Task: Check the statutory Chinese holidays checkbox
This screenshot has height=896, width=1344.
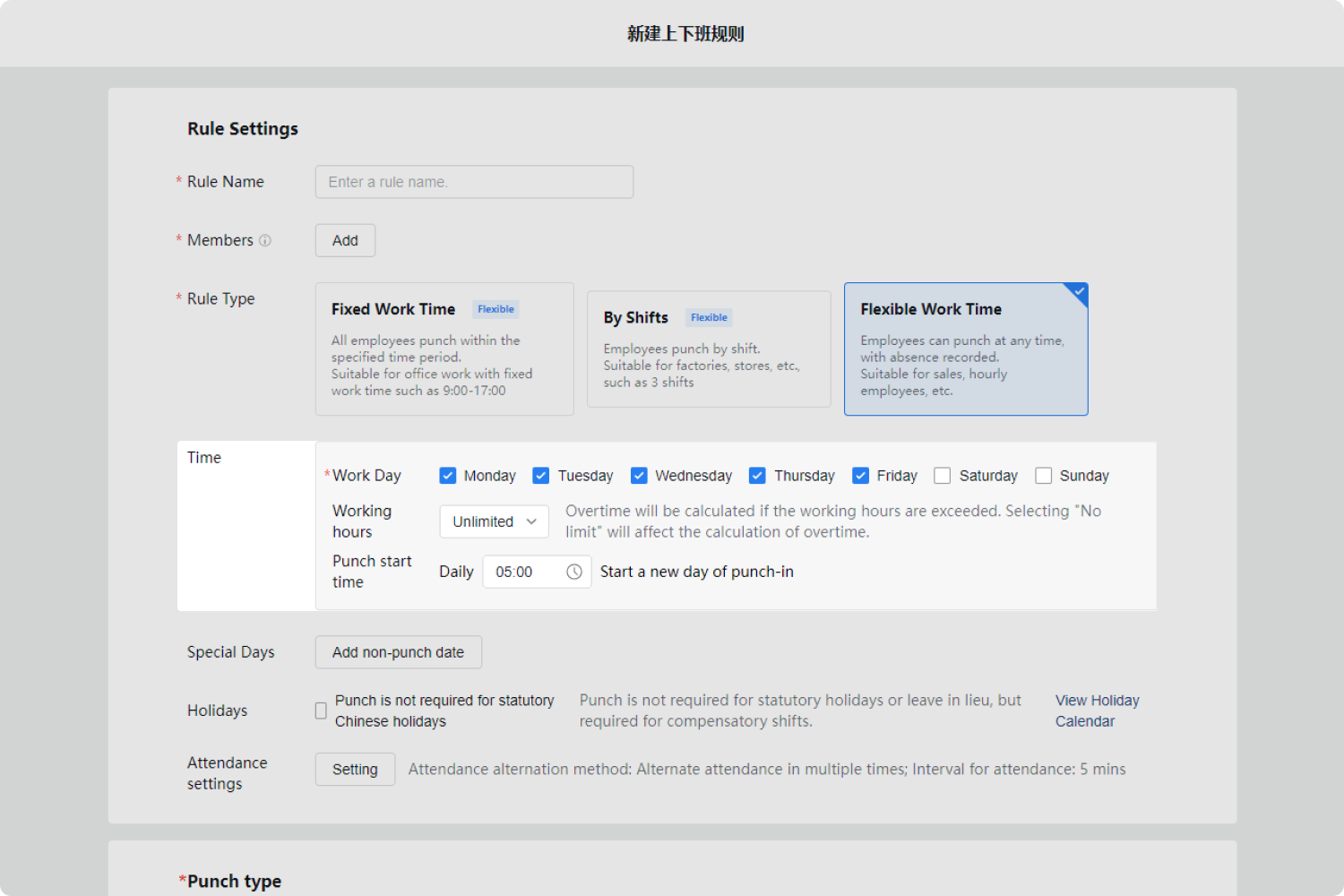Action: 321,711
